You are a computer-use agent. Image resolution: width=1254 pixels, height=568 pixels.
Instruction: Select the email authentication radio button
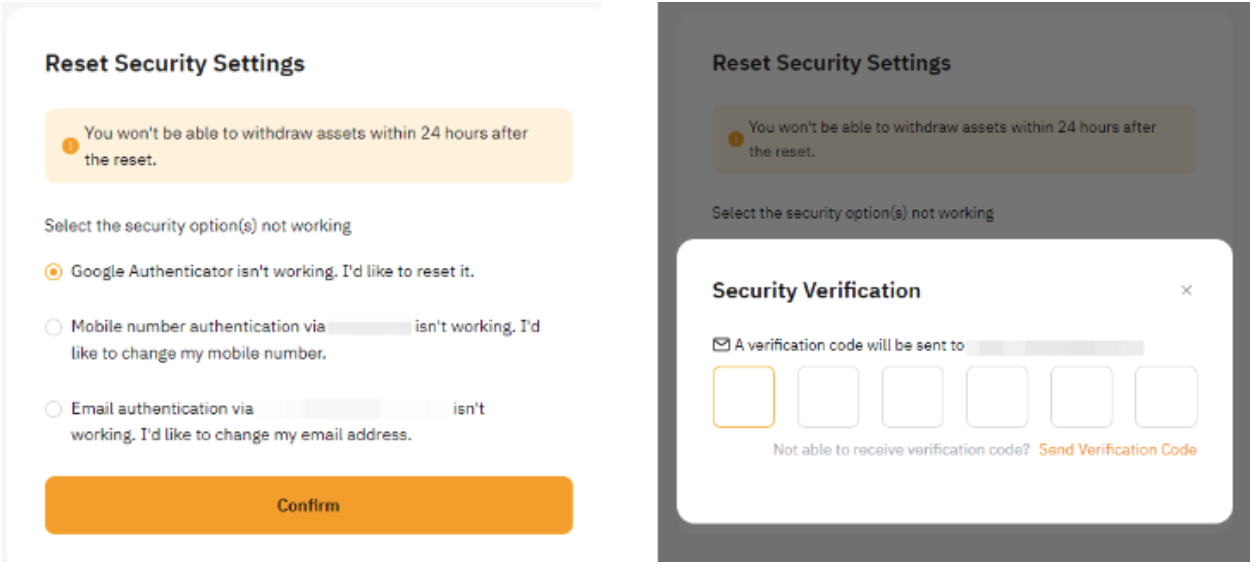tap(54, 409)
